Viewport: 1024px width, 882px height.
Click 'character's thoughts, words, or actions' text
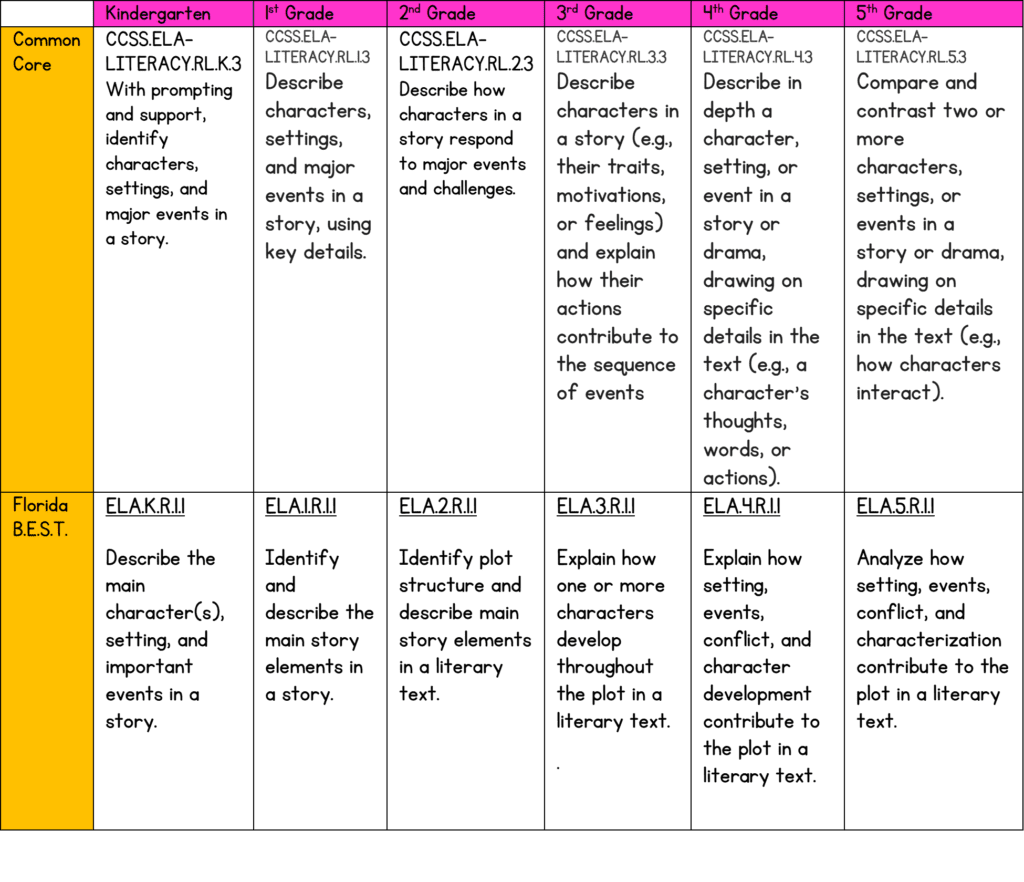point(756,435)
